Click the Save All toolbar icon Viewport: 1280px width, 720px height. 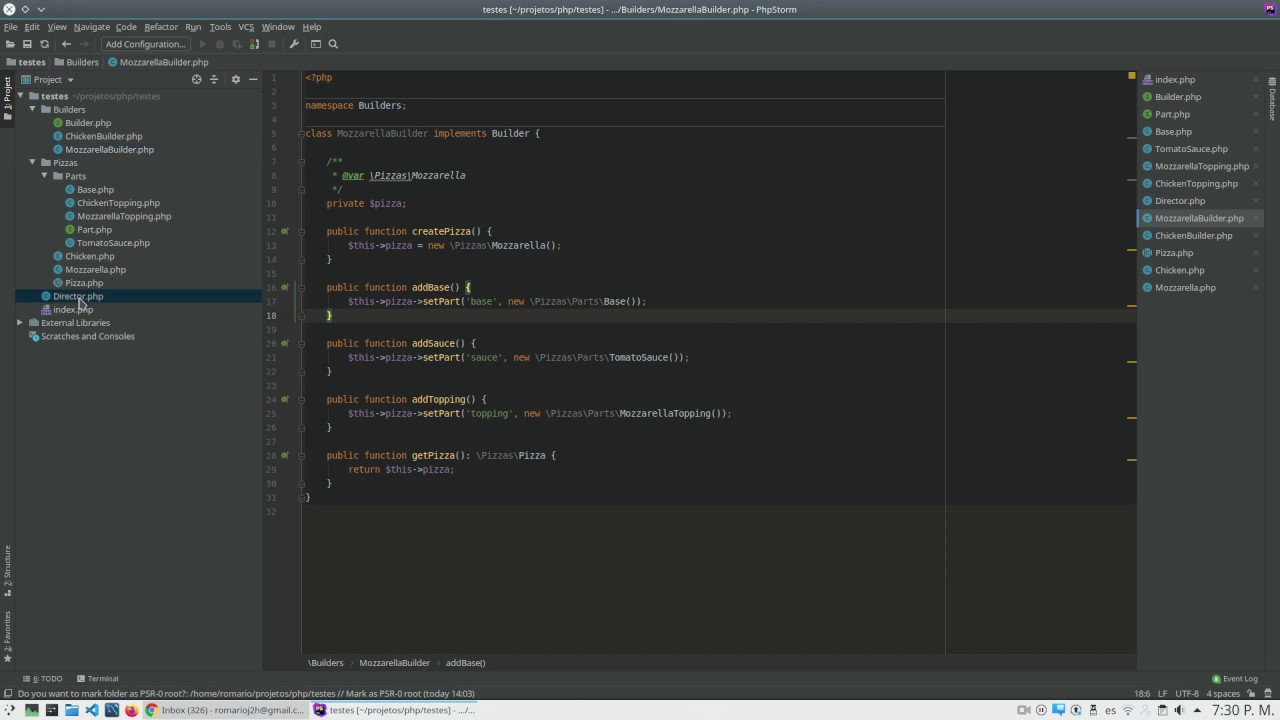pos(27,44)
